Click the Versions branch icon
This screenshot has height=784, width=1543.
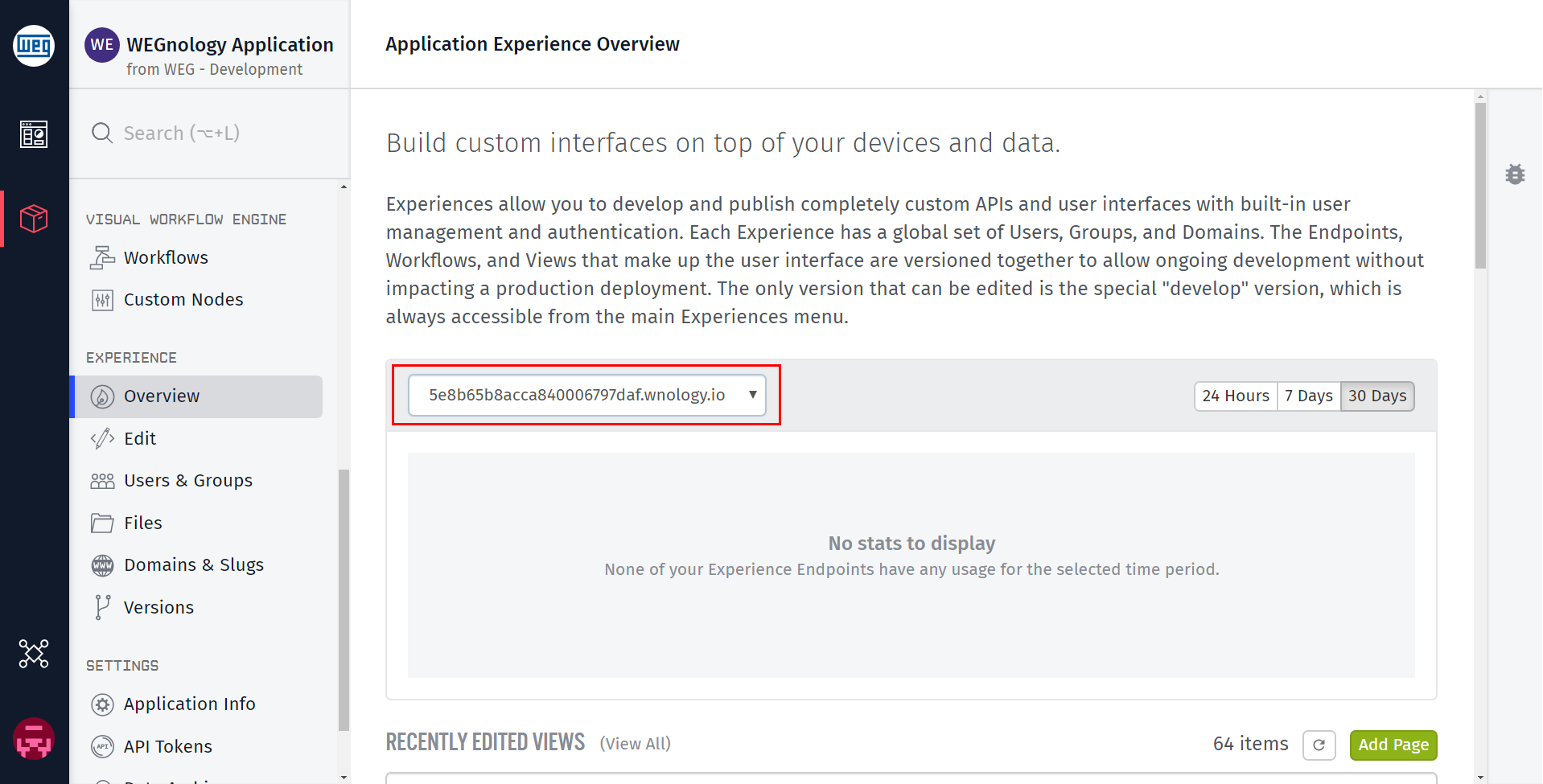(x=102, y=607)
